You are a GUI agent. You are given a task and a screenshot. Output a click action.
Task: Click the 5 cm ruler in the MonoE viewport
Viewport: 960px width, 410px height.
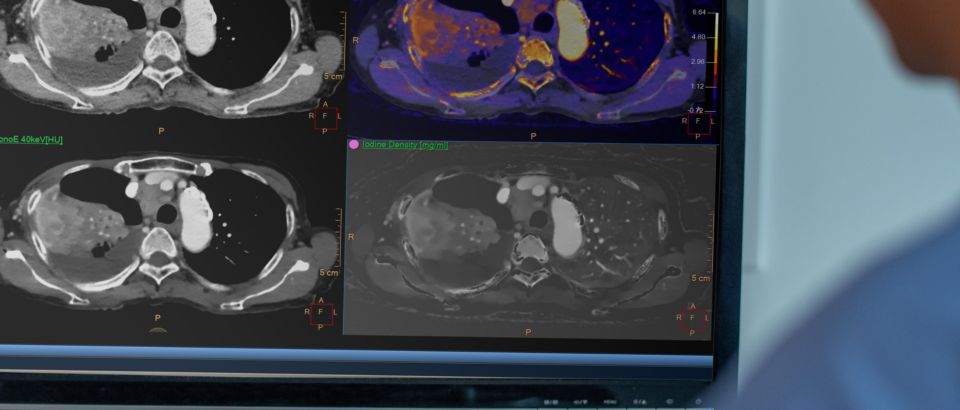tap(328, 271)
